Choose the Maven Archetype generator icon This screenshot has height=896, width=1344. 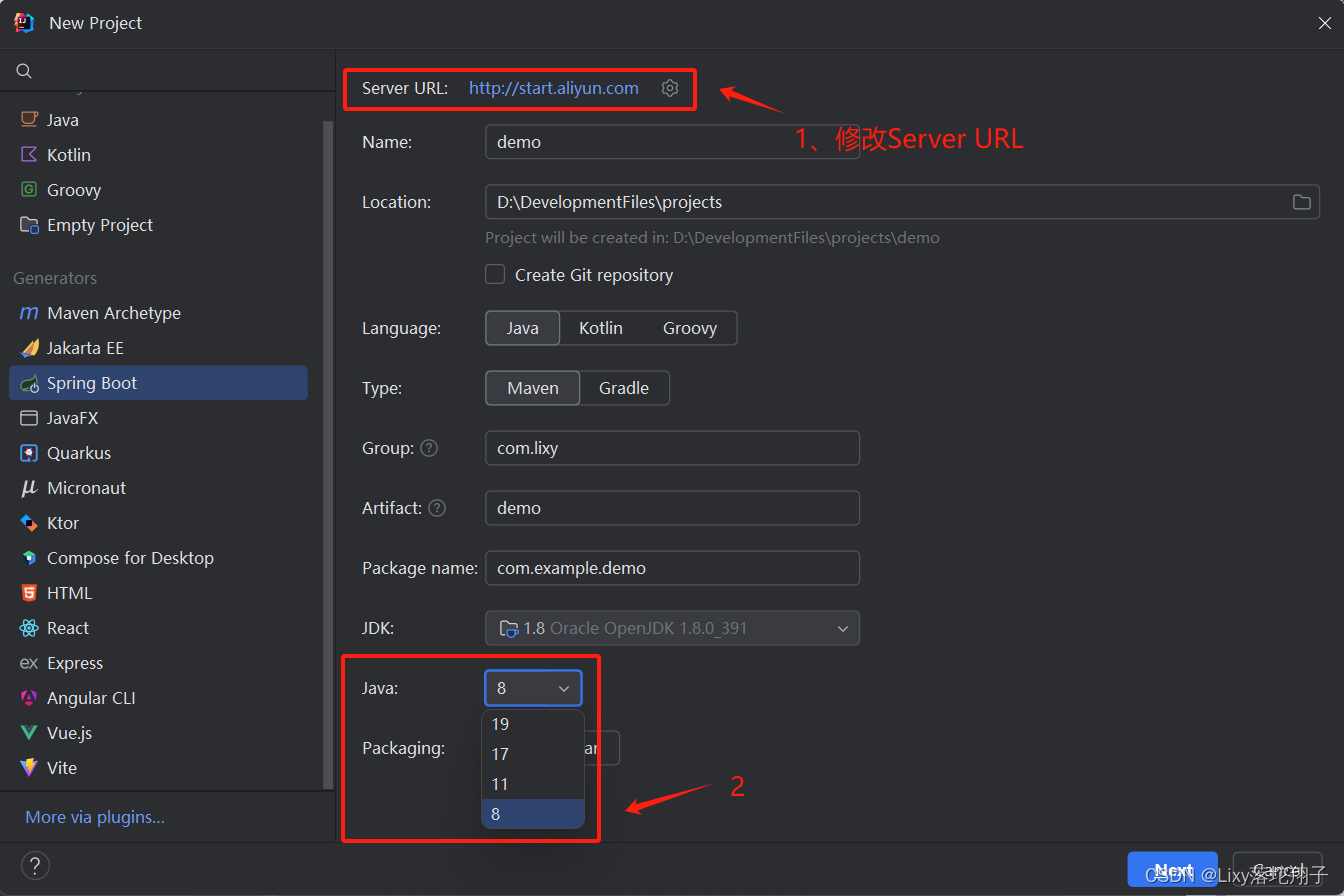pyautogui.click(x=29, y=313)
